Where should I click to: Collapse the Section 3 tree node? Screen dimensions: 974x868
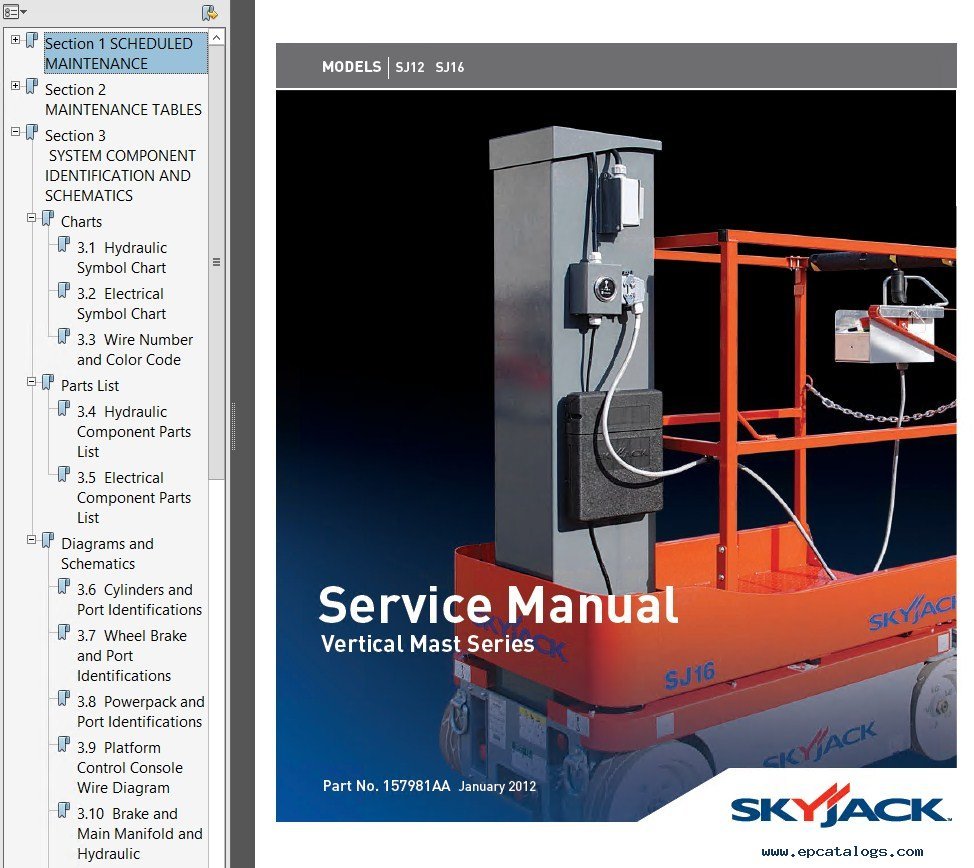coord(16,132)
